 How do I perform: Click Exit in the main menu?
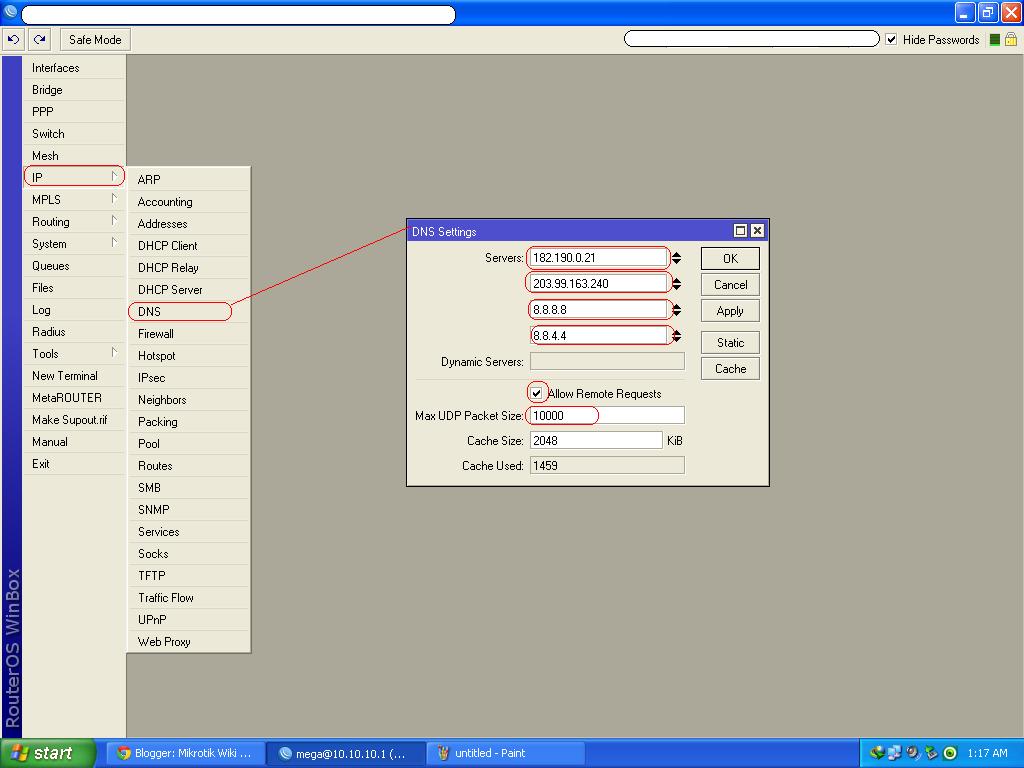[74, 464]
